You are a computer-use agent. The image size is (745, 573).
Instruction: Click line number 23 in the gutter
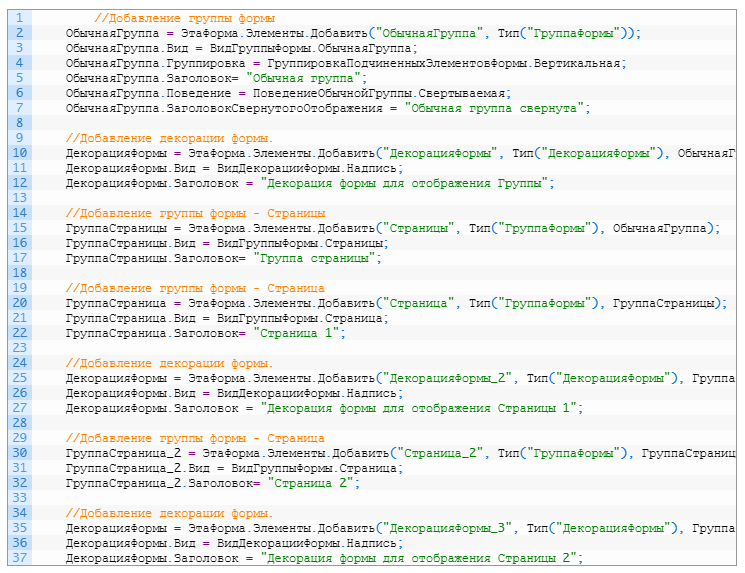[19, 348]
